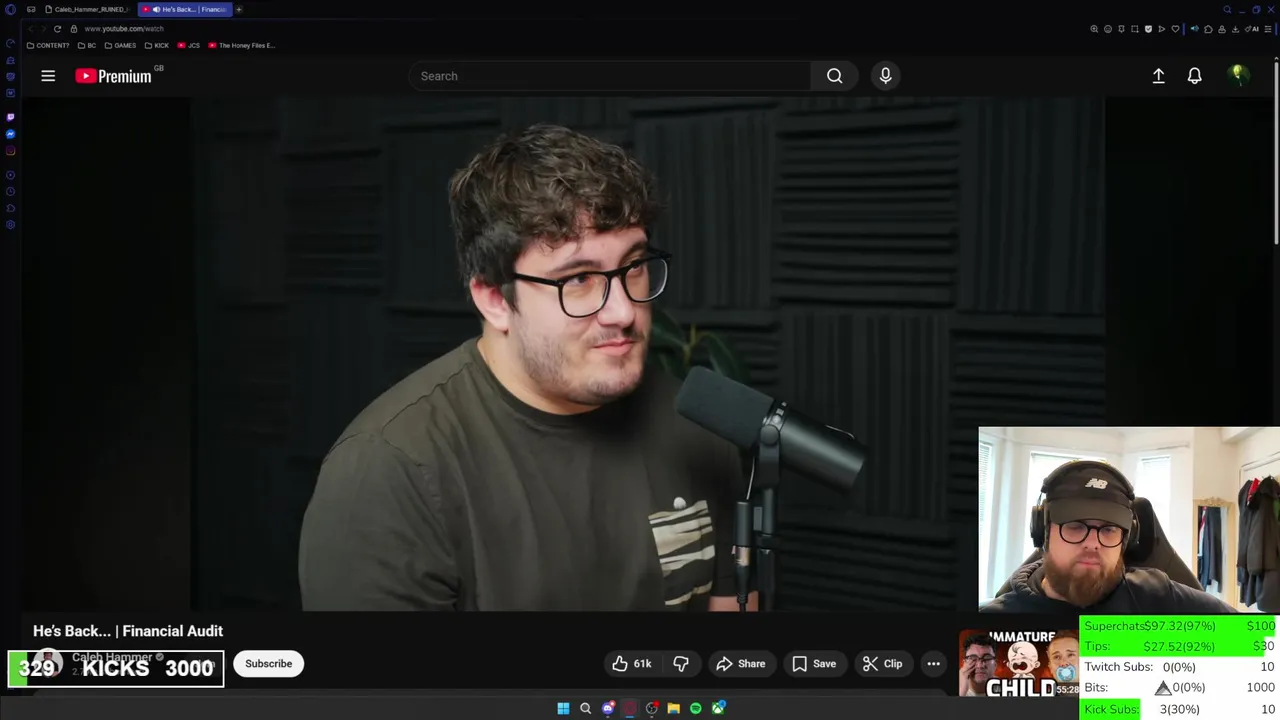Open YouTube notifications bell

coord(1194,76)
